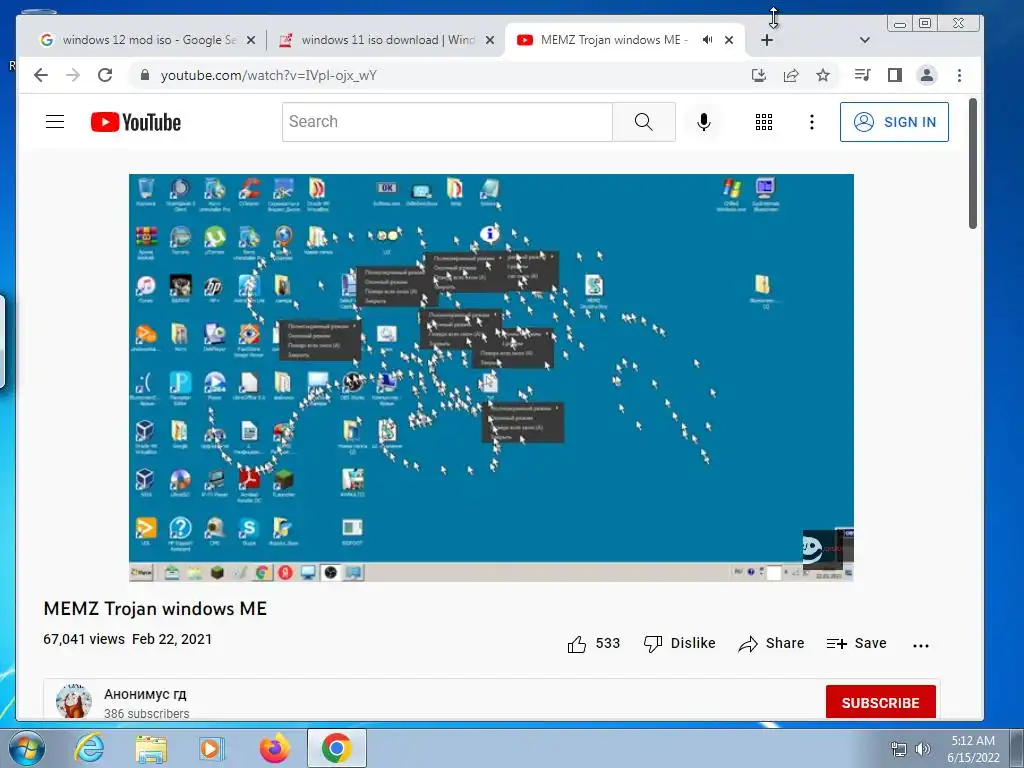
Task: Click the padlock site info icon
Action: (x=145, y=75)
